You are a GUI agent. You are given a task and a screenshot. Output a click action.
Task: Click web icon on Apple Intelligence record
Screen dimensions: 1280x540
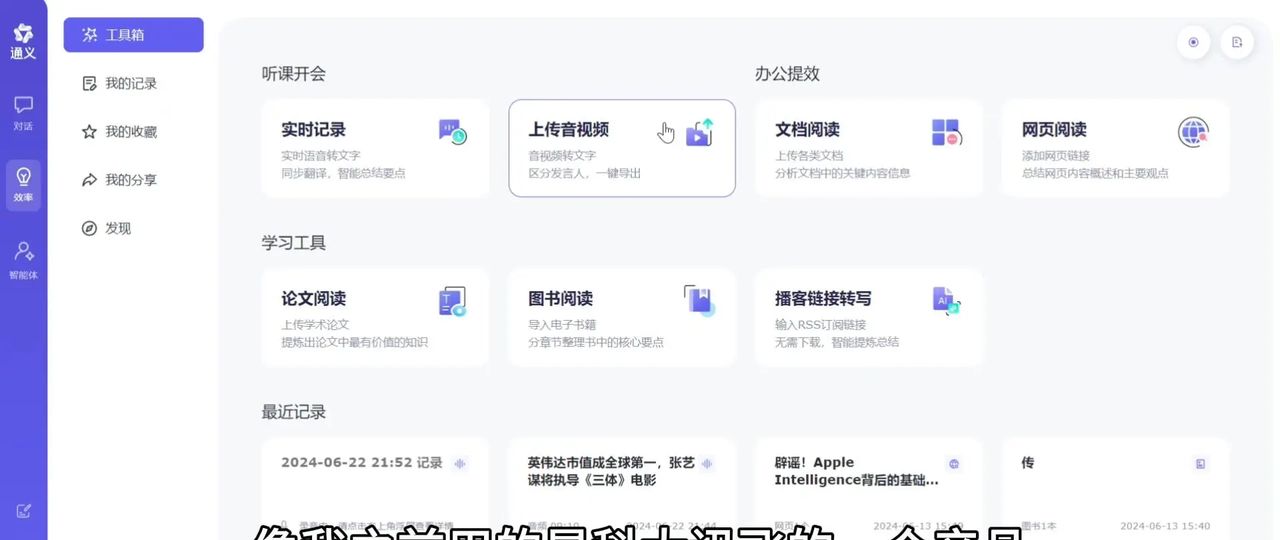point(954,463)
